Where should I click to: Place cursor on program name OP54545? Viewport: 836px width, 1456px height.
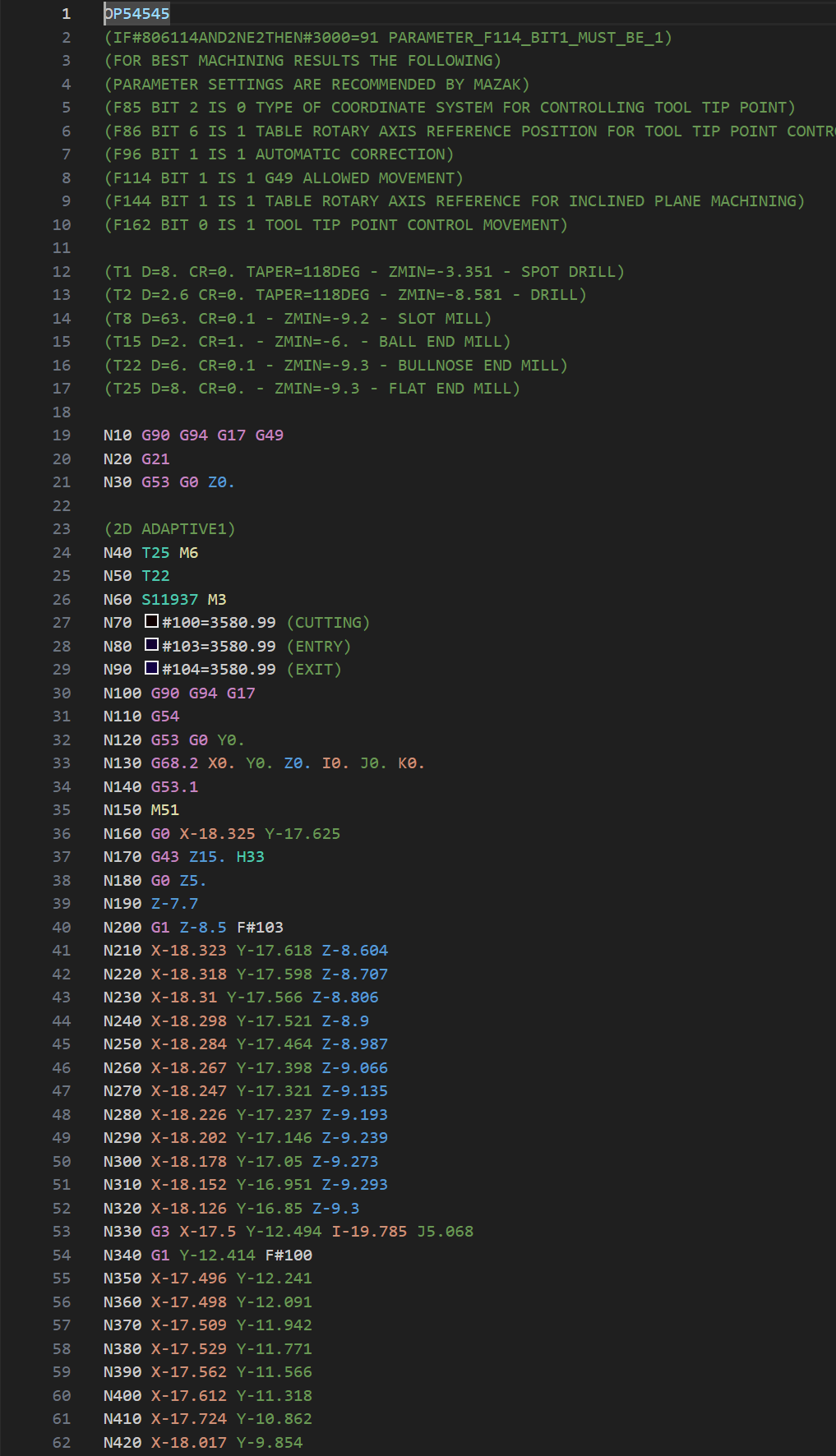(136, 14)
